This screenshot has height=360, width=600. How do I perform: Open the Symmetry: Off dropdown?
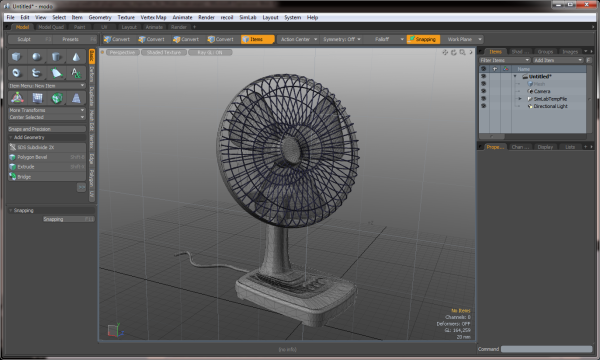(x=341, y=39)
